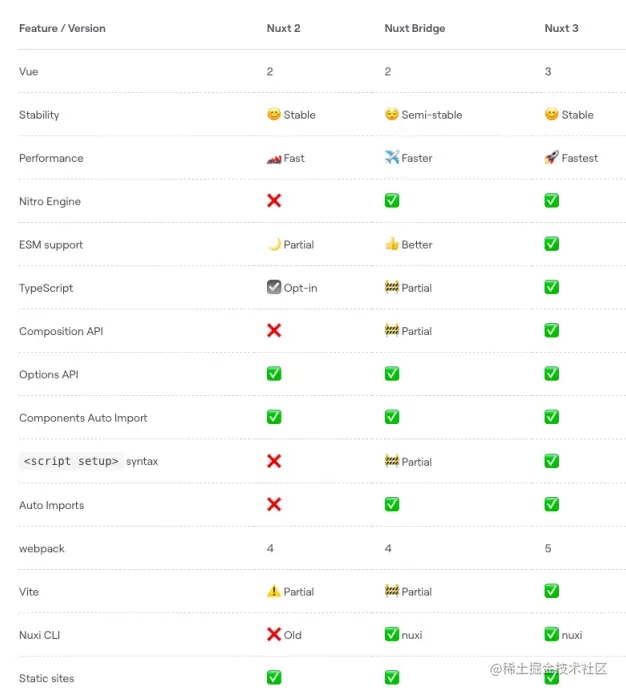Click the Feature / Version header cell
The image size is (626, 695).
pos(62,28)
